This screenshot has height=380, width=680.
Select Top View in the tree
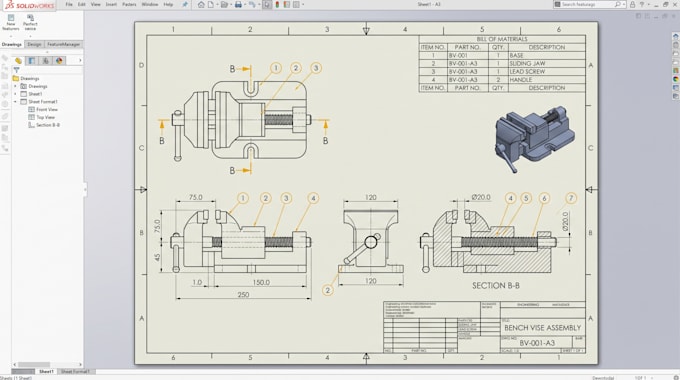[42, 117]
